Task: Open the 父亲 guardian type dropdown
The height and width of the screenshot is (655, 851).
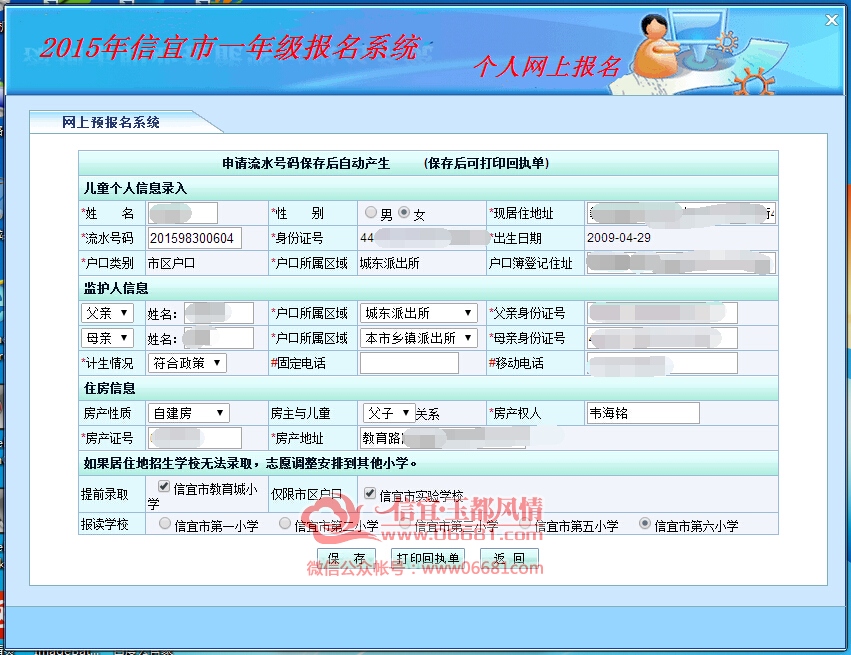Action: (107, 313)
